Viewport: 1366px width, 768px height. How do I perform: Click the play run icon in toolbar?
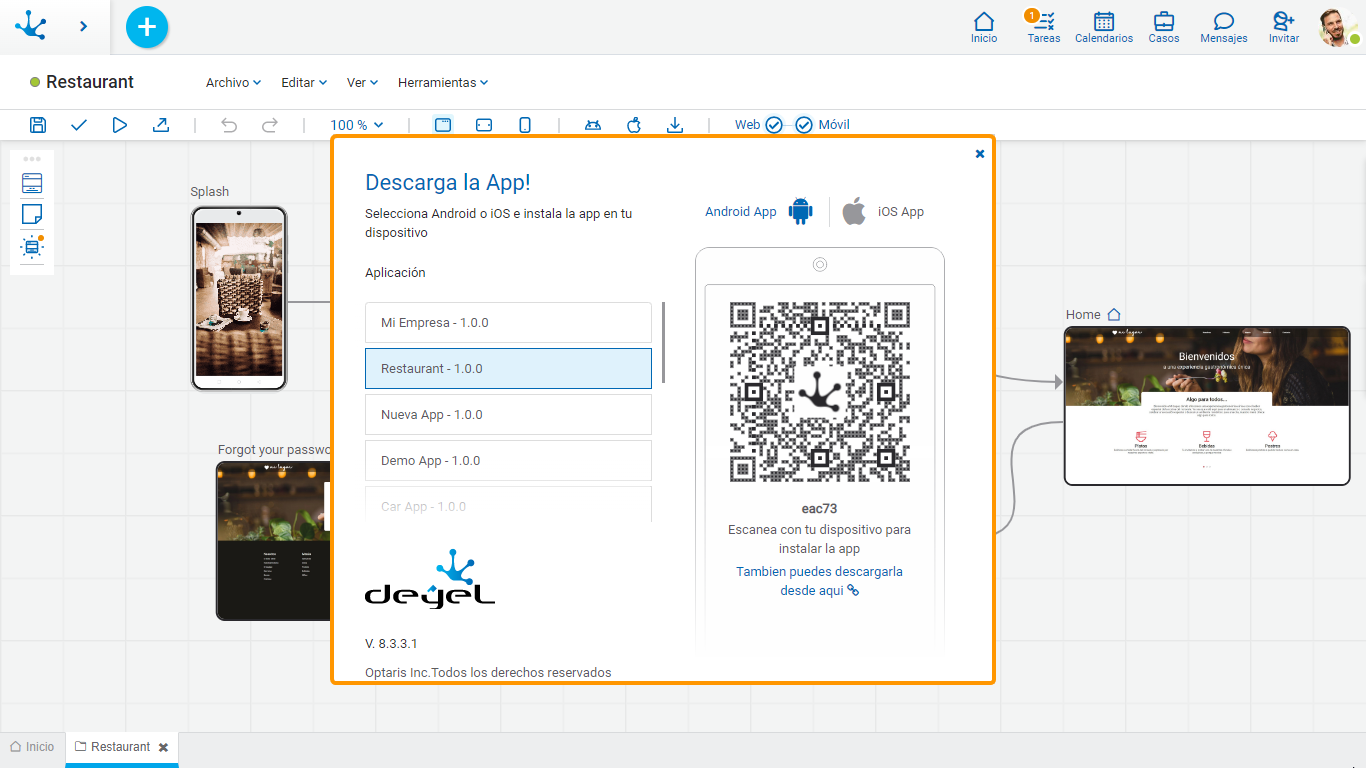(120, 125)
